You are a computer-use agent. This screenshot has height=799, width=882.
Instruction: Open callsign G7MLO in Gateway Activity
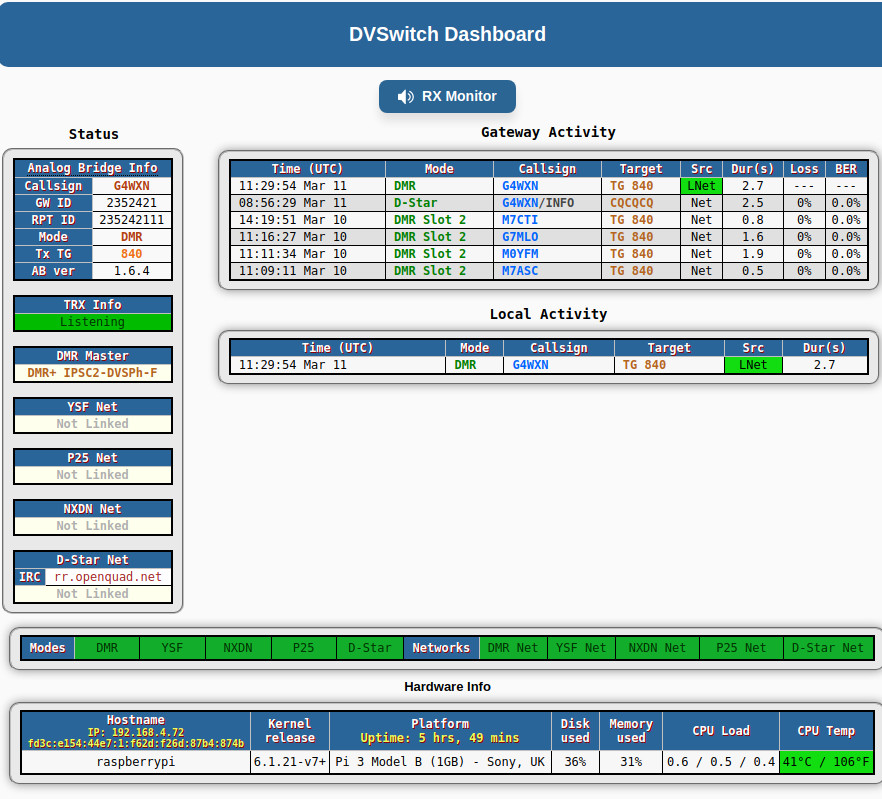(x=519, y=236)
